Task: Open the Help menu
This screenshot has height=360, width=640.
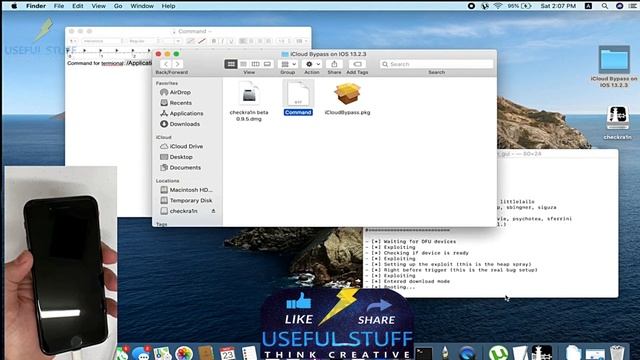Action: [168, 6]
